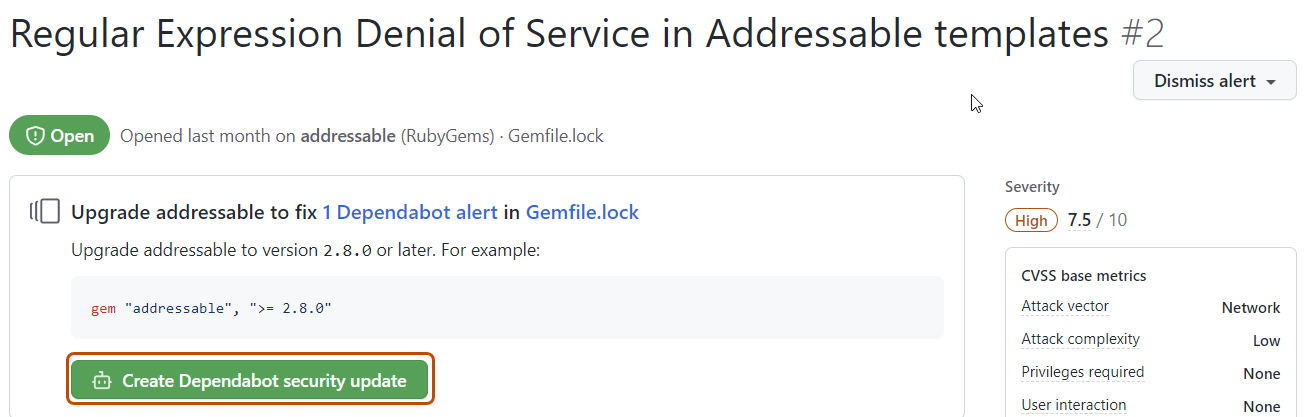This screenshot has height=417, width=1306.
Task: Click Gemfile.lock in the Opened last month line
Action: 555,136
